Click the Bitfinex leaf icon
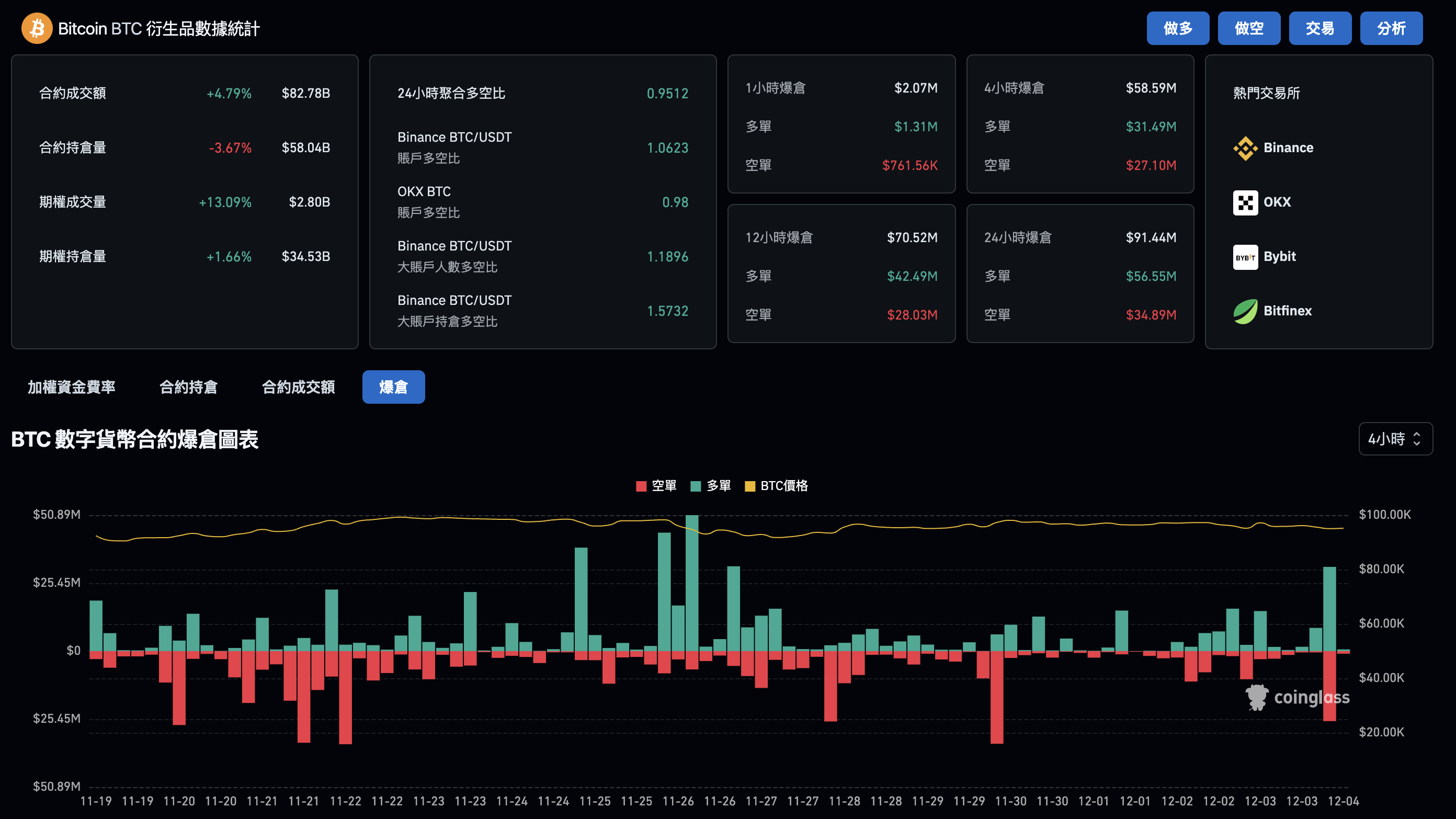This screenshot has height=819, width=1456. click(x=1245, y=310)
